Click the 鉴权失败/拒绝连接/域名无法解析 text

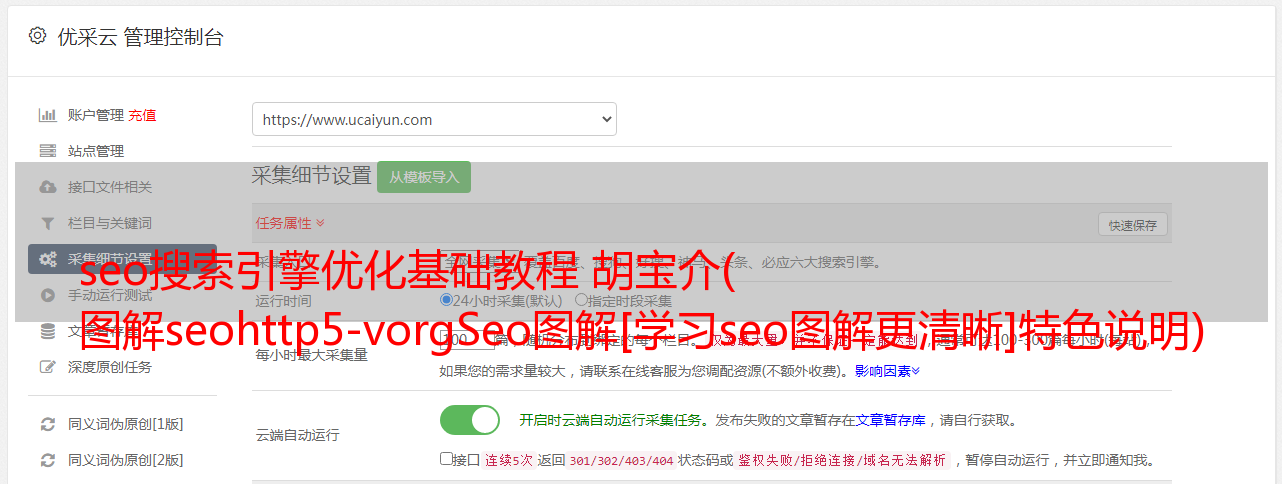(x=843, y=460)
